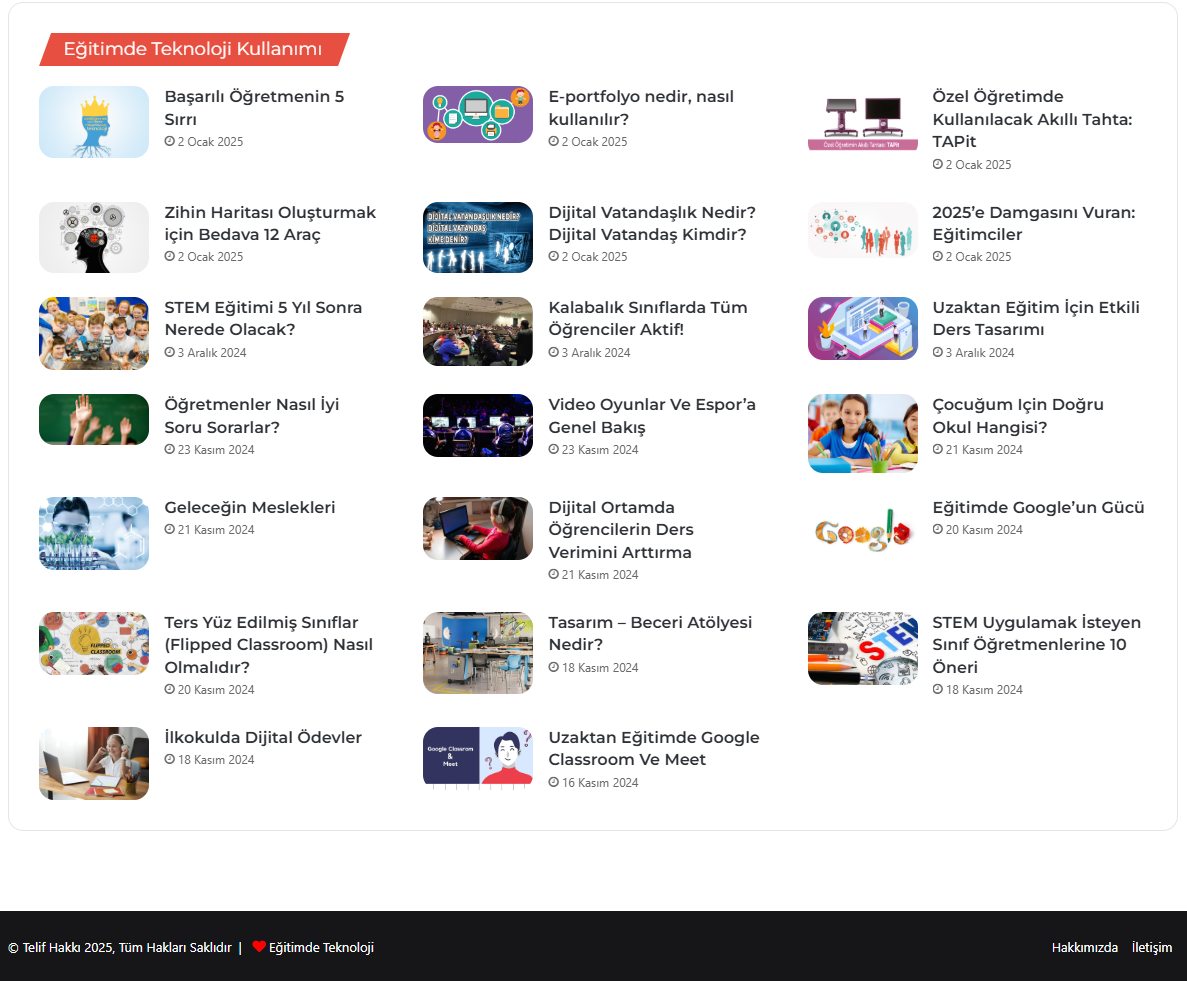The image size is (1187, 981).
Task: Open the Hakkımızda footer link
Action: tap(1084, 948)
